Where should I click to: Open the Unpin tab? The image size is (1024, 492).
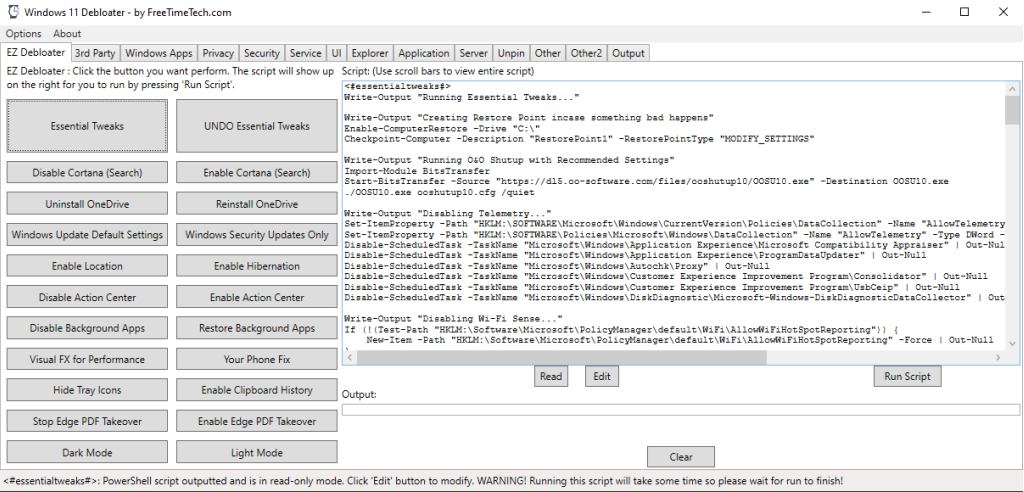point(511,54)
